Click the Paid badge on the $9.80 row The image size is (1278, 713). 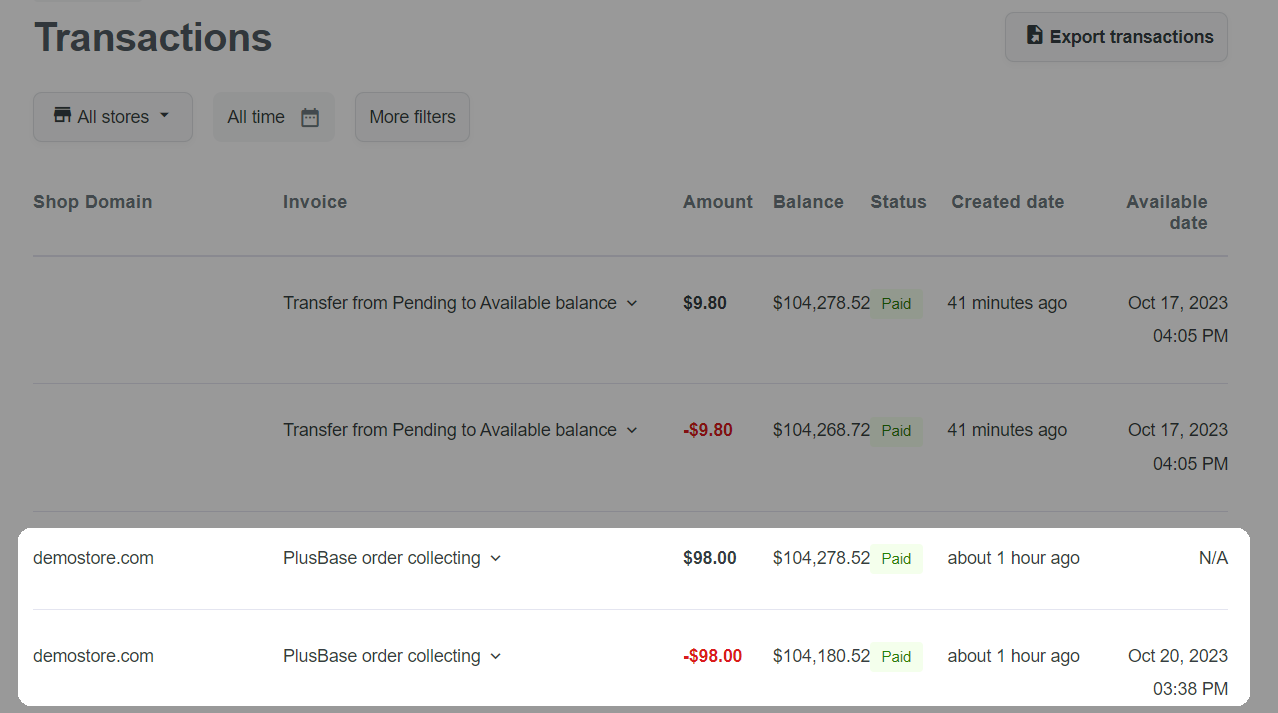pyautogui.click(x=896, y=303)
